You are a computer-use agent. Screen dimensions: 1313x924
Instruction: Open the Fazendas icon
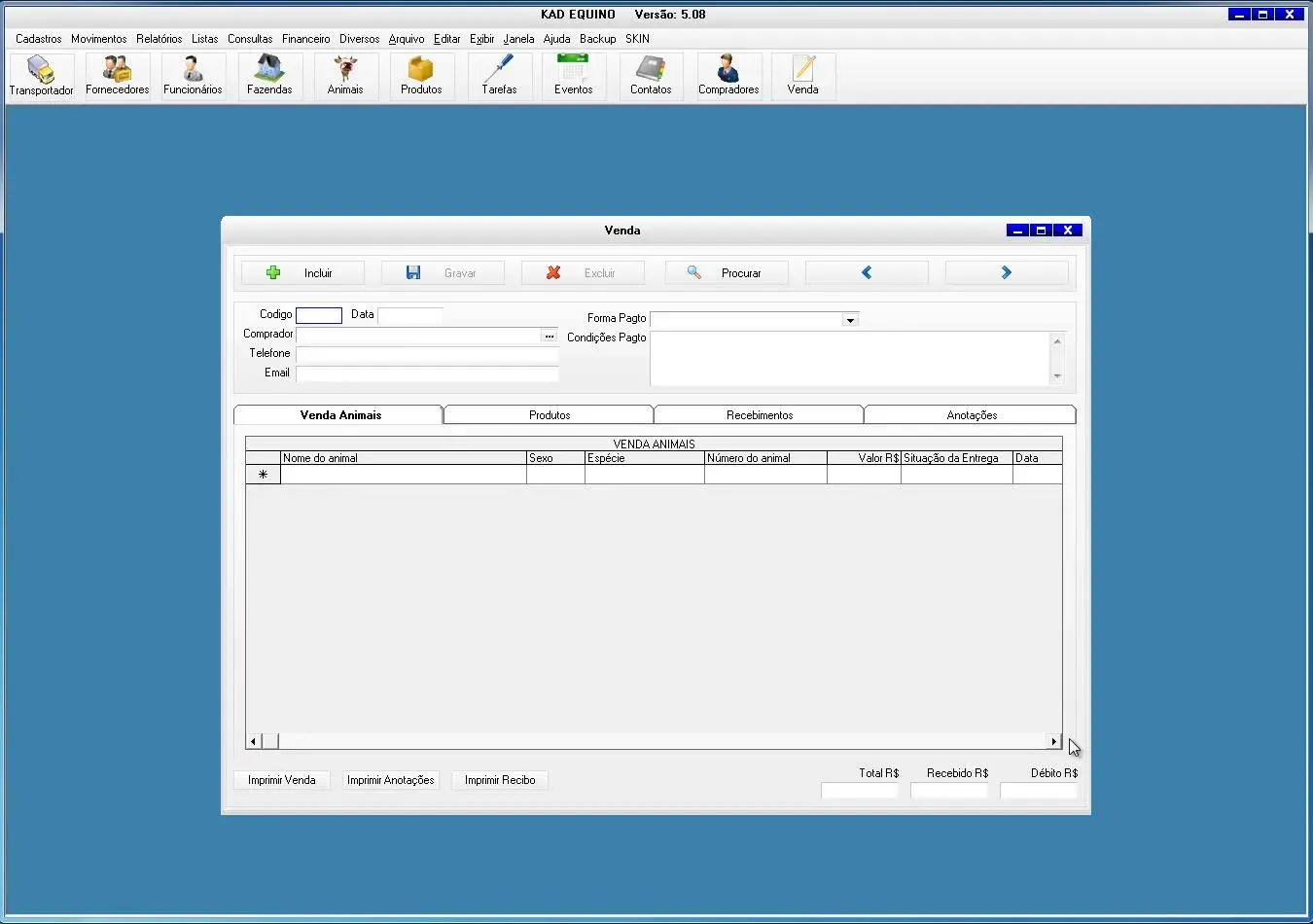[269, 76]
